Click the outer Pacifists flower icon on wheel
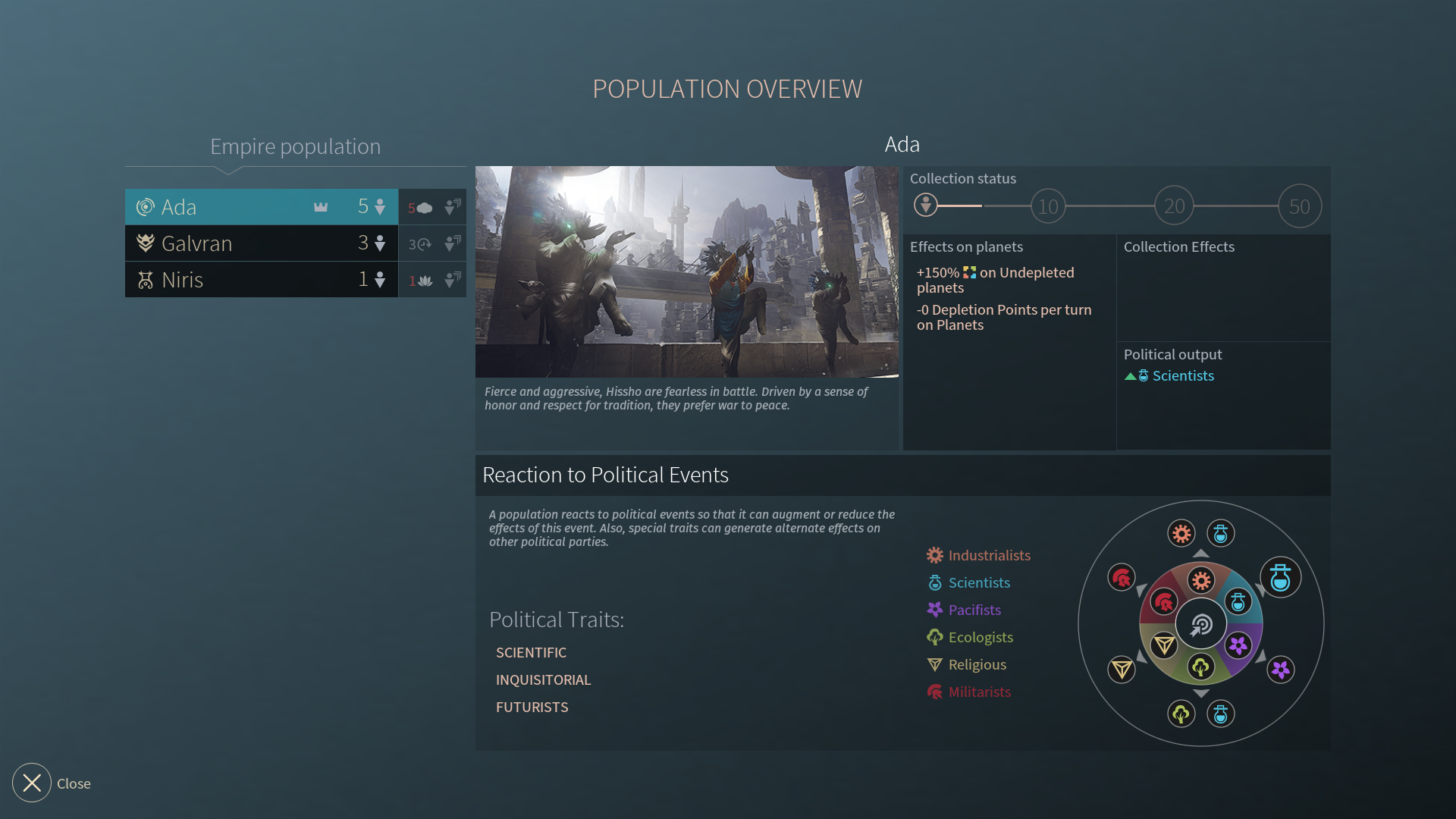 point(1281,670)
